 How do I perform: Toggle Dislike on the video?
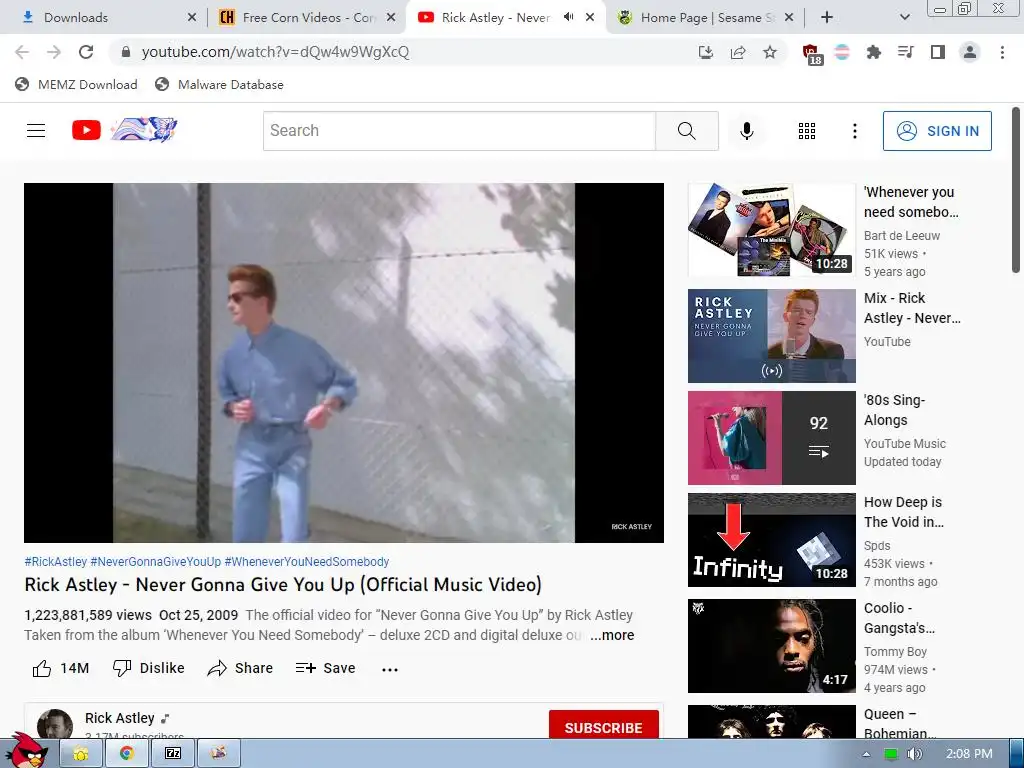point(149,668)
